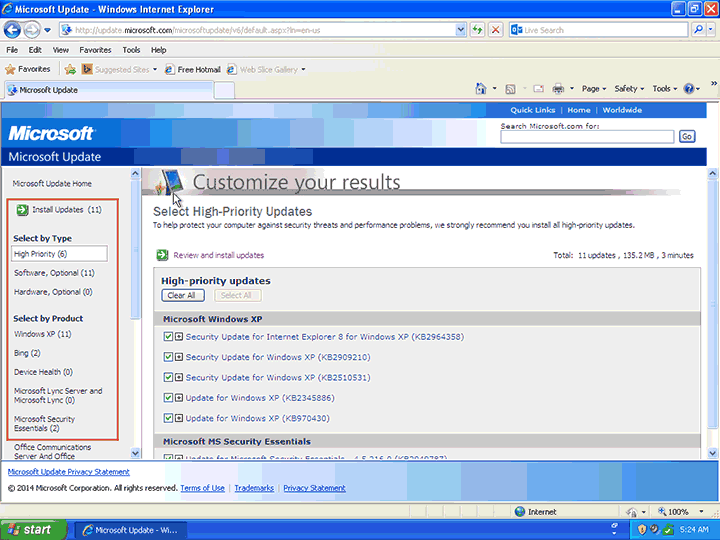Click green arrow icon beside Review and install updates
The image size is (720, 540).
[162, 255]
